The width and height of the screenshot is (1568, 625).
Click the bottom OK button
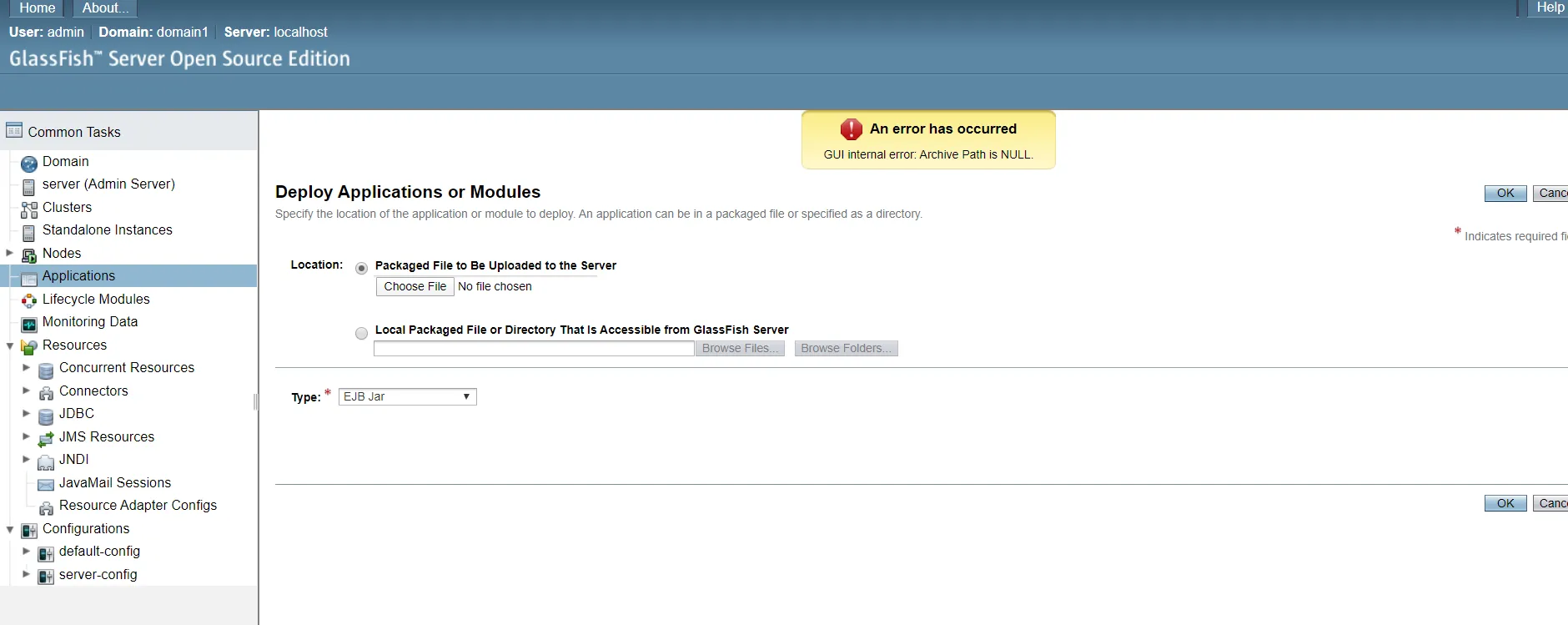pos(1505,503)
